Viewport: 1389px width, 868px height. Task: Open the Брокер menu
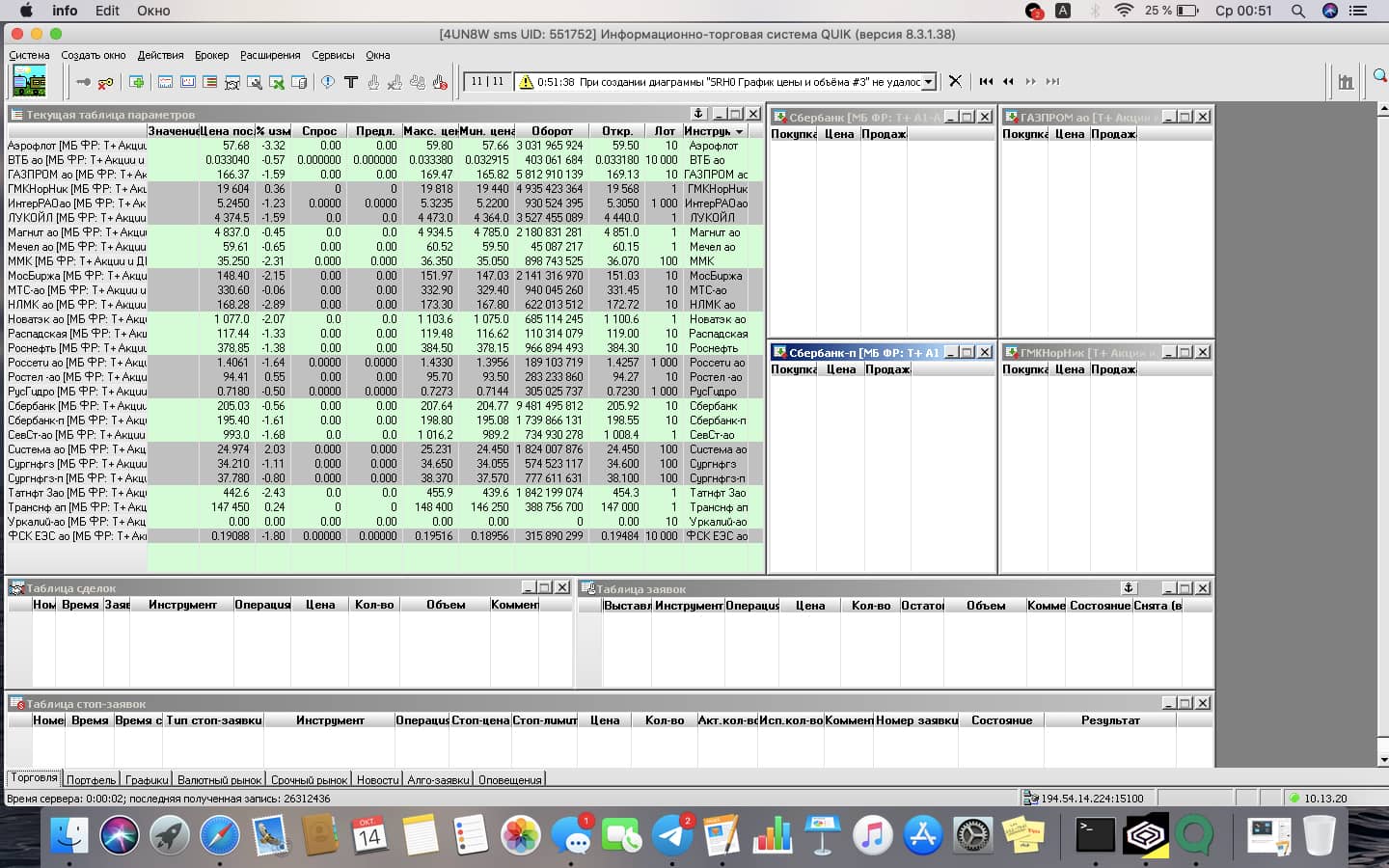click(212, 55)
